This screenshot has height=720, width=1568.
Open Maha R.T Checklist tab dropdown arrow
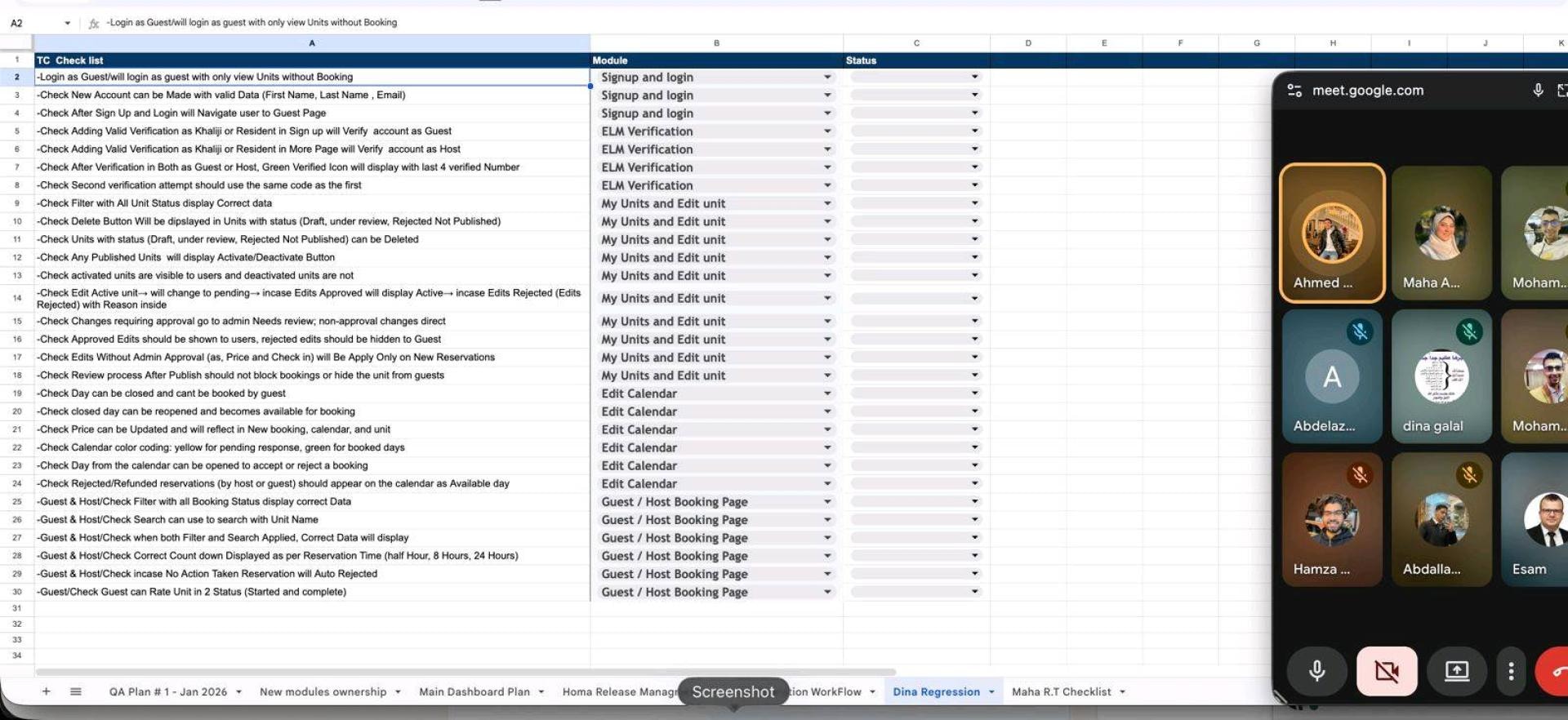point(1122,691)
